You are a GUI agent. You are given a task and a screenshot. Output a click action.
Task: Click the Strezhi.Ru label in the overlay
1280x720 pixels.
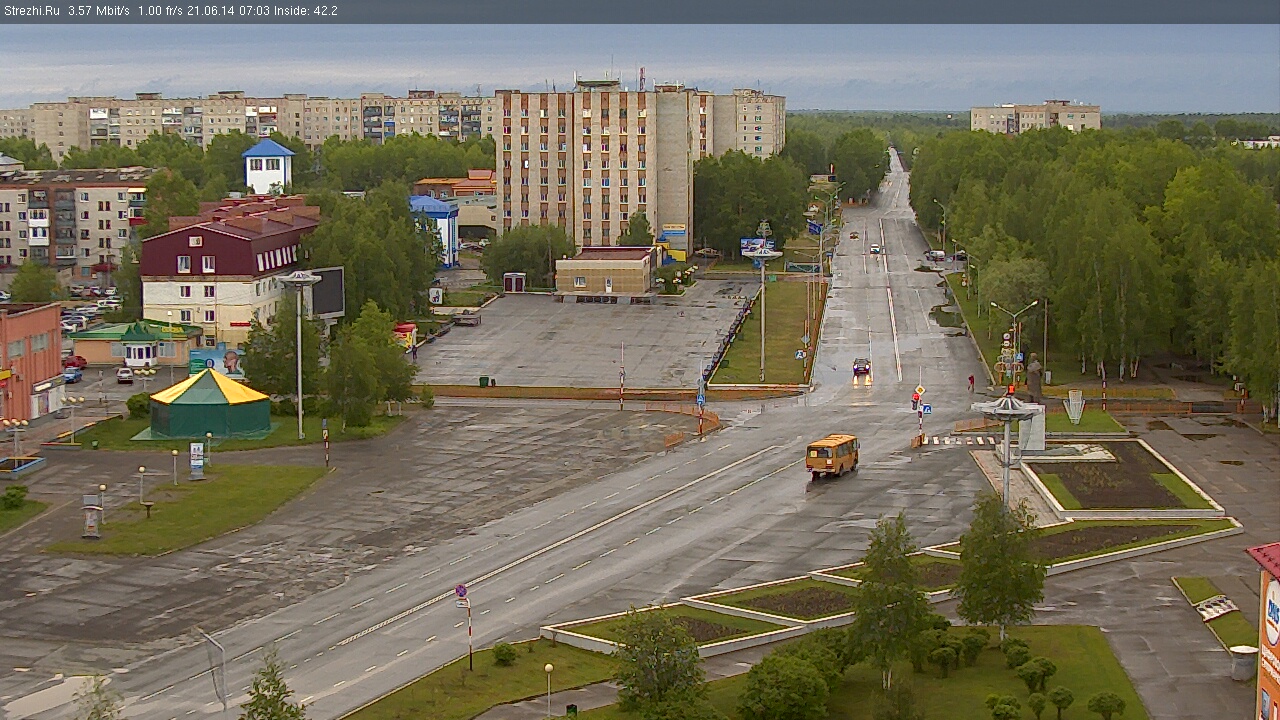click(31, 11)
